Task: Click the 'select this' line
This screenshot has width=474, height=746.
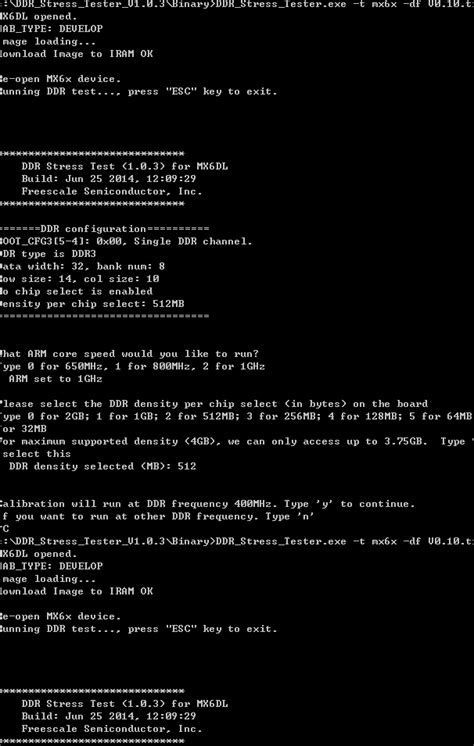Action: [x=37, y=454]
